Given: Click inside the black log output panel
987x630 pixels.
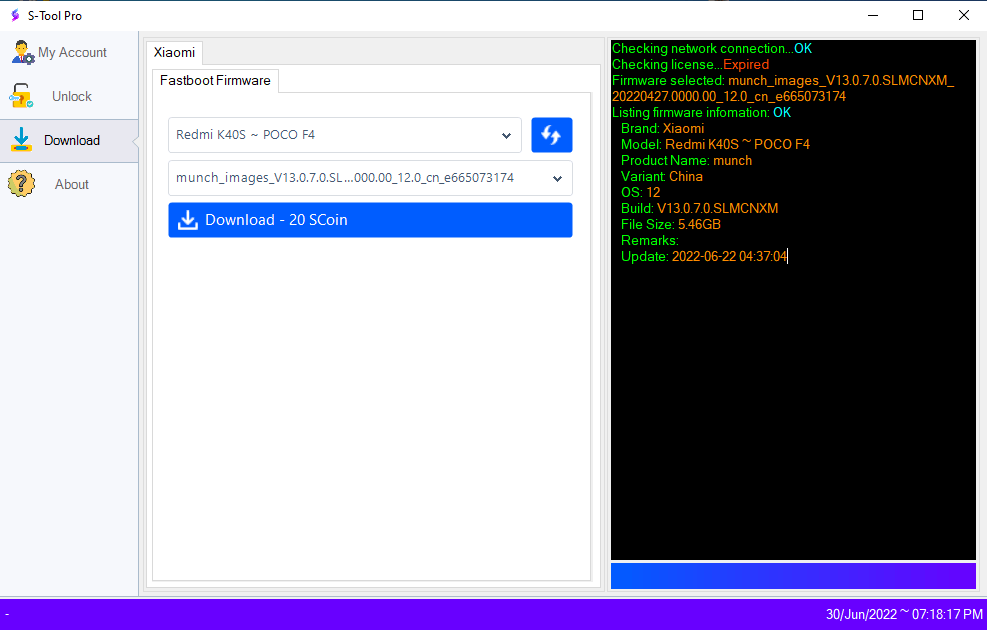Looking at the screenshot, I should [793, 400].
